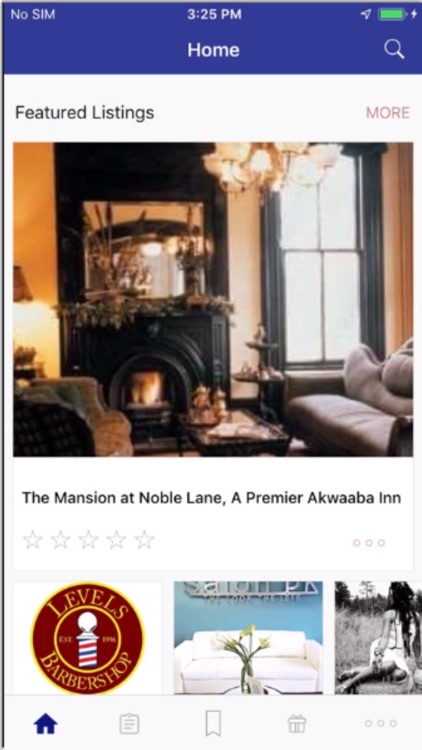422x750 pixels.
Task: Open the clipboard list tab icon
Action: click(x=129, y=724)
